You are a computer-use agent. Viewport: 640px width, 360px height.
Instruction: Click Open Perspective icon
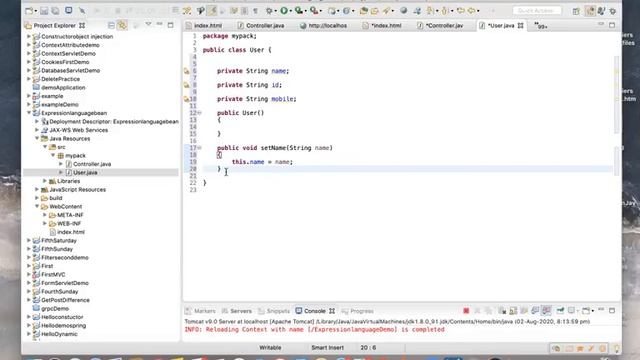click(x=576, y=11)
